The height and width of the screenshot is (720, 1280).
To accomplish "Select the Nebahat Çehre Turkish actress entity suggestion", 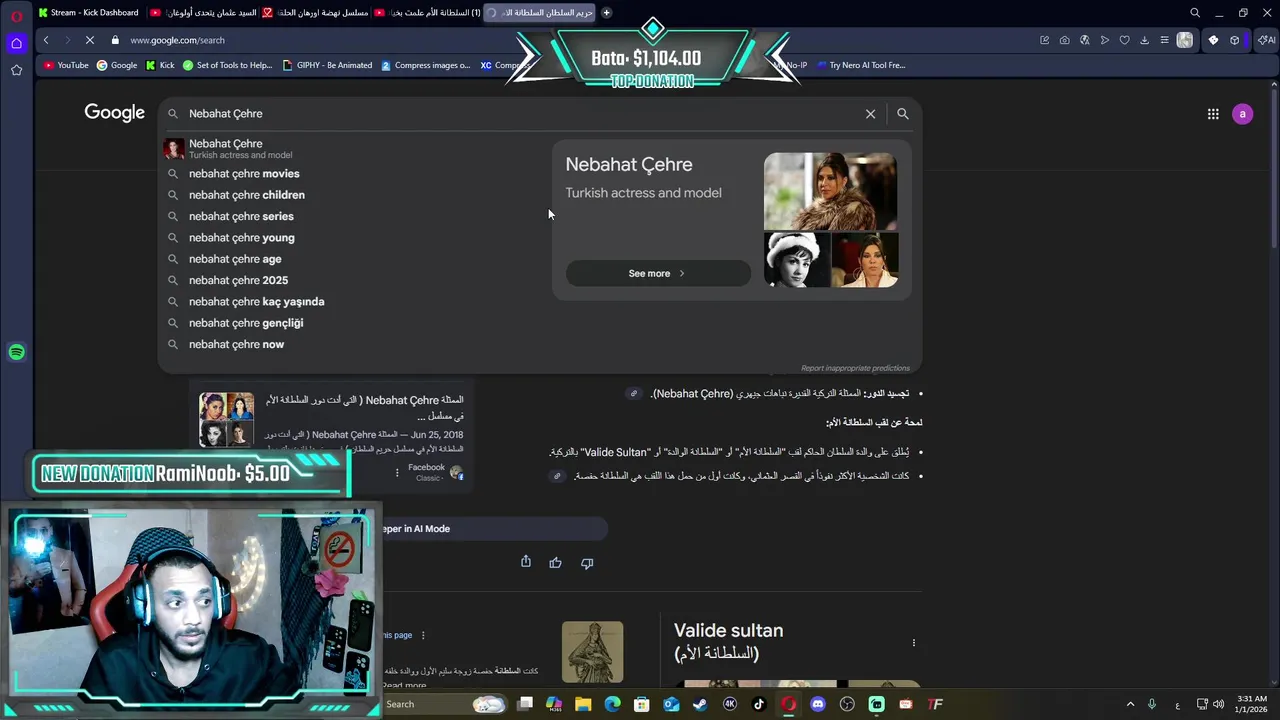I will [x=240, y=149].
